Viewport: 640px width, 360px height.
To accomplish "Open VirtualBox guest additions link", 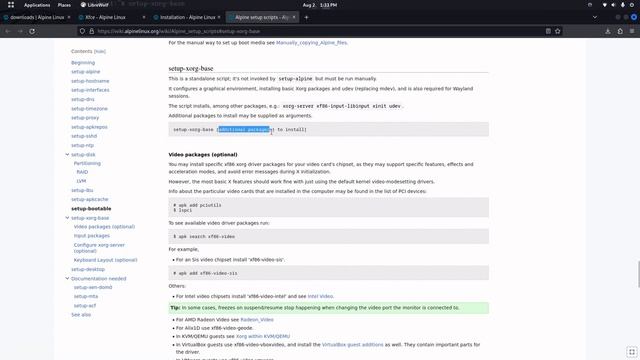I will [353, 345].
